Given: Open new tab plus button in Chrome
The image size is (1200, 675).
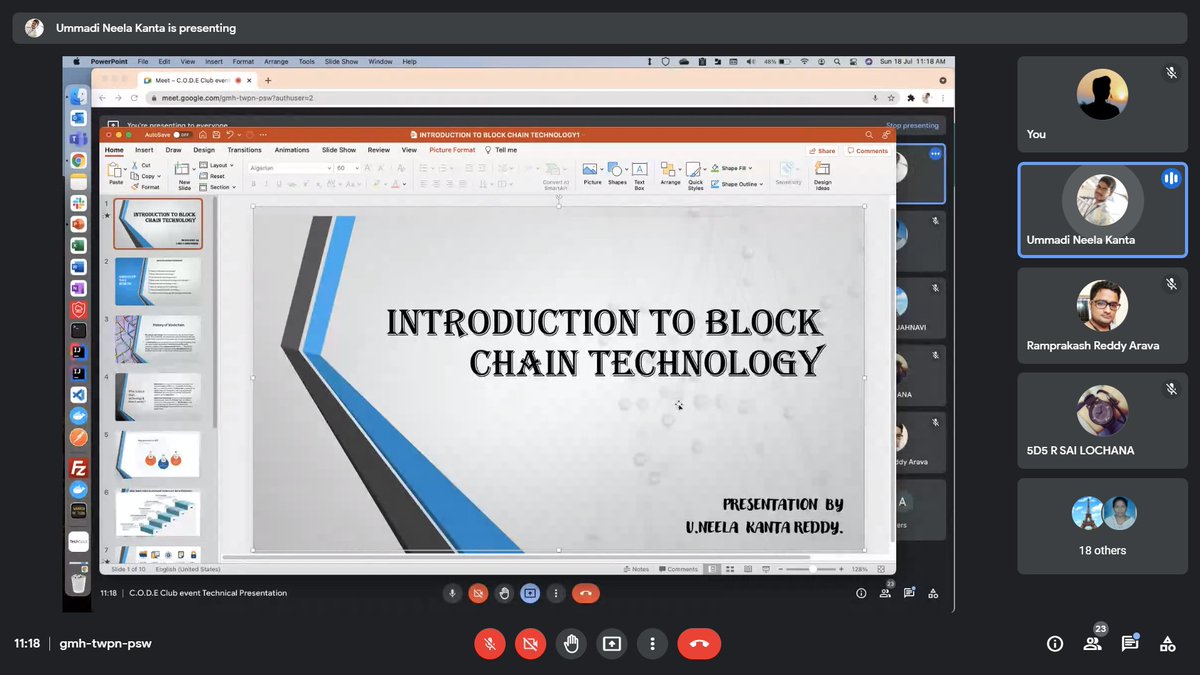Looking at the screenshot, I should click(x=268, y=80).
